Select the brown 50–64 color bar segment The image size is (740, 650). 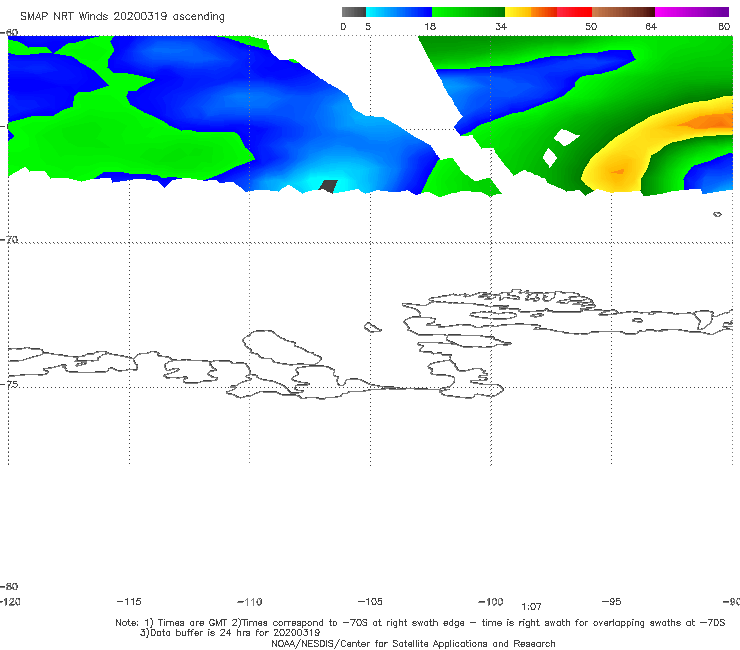coord(623,12)
